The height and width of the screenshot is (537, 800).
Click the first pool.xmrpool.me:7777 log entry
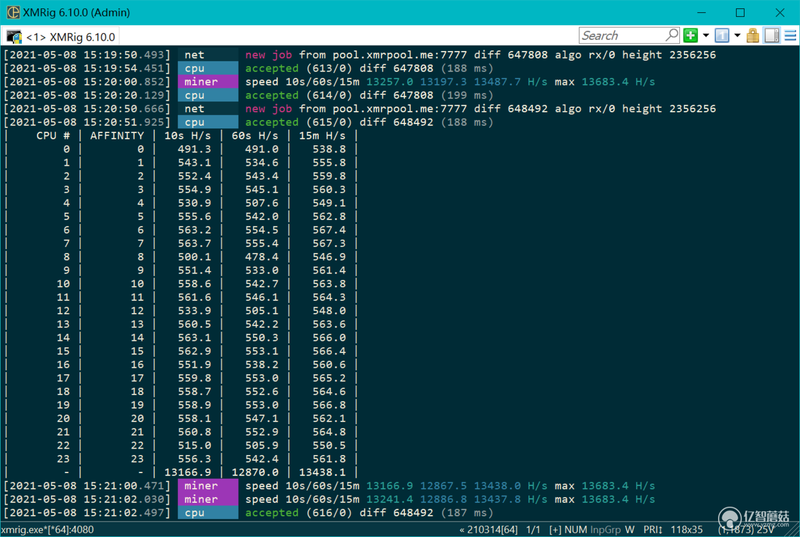tap(399, 55)
